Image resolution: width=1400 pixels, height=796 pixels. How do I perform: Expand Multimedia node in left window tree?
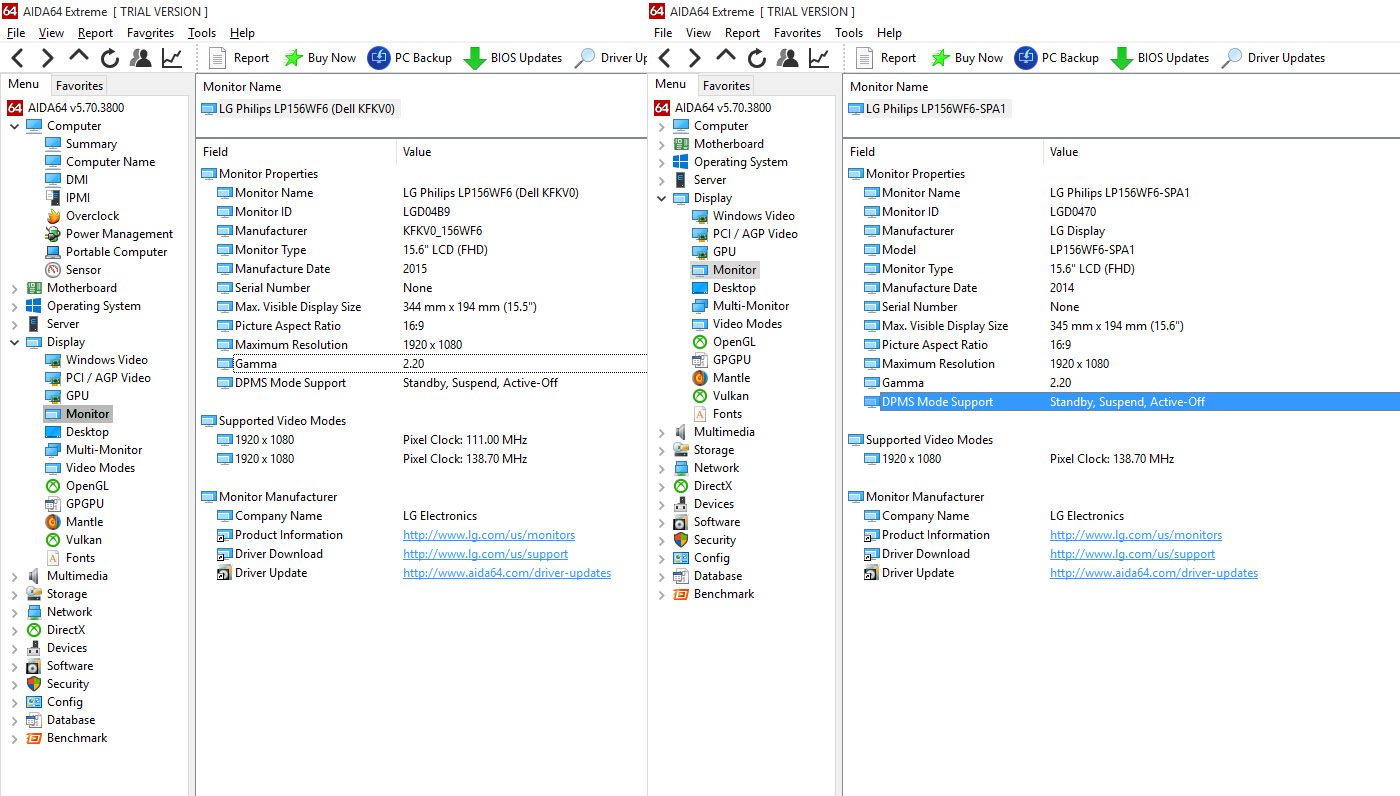coord(15,576)
